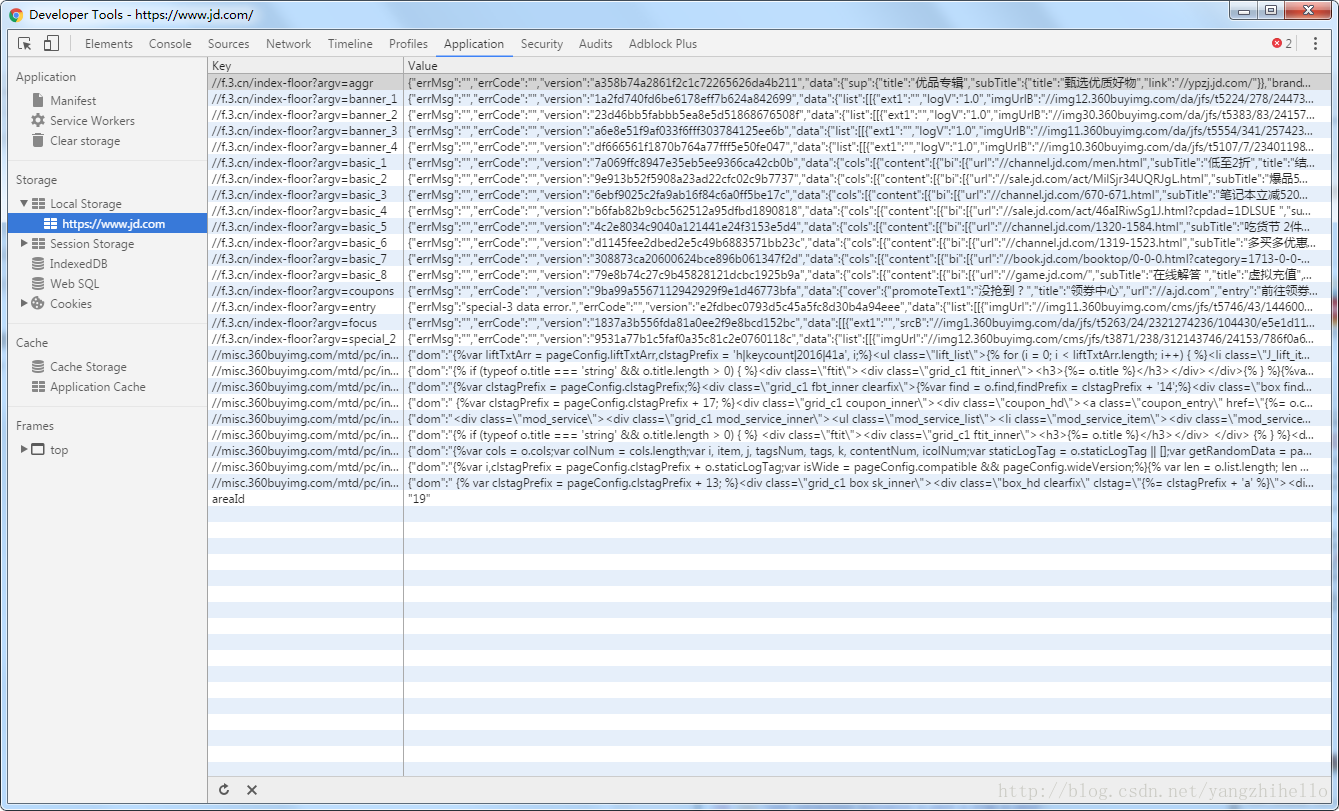Open Clear storage in the sidebar
Screen dimensions: 1339x811
click(x=85, y=141)
